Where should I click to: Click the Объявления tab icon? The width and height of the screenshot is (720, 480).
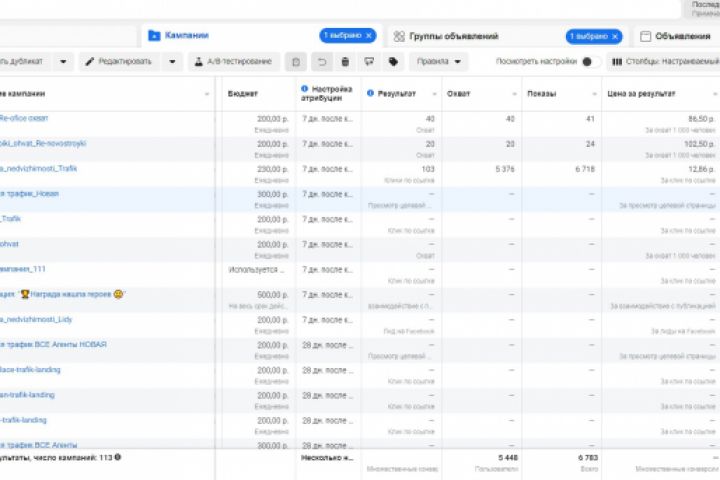[645, 36]
